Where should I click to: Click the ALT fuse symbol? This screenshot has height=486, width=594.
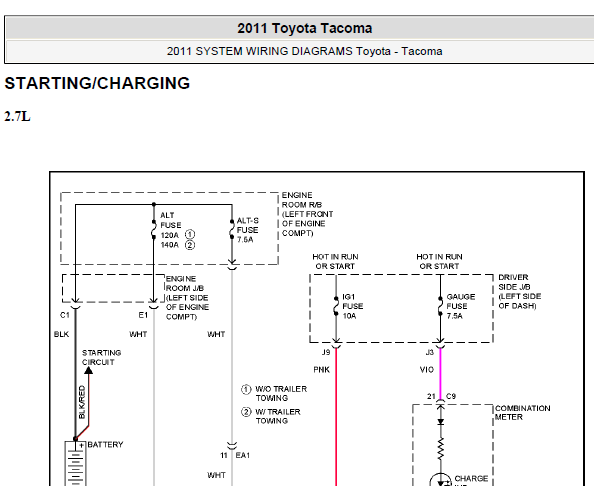[x=154, y=229]
